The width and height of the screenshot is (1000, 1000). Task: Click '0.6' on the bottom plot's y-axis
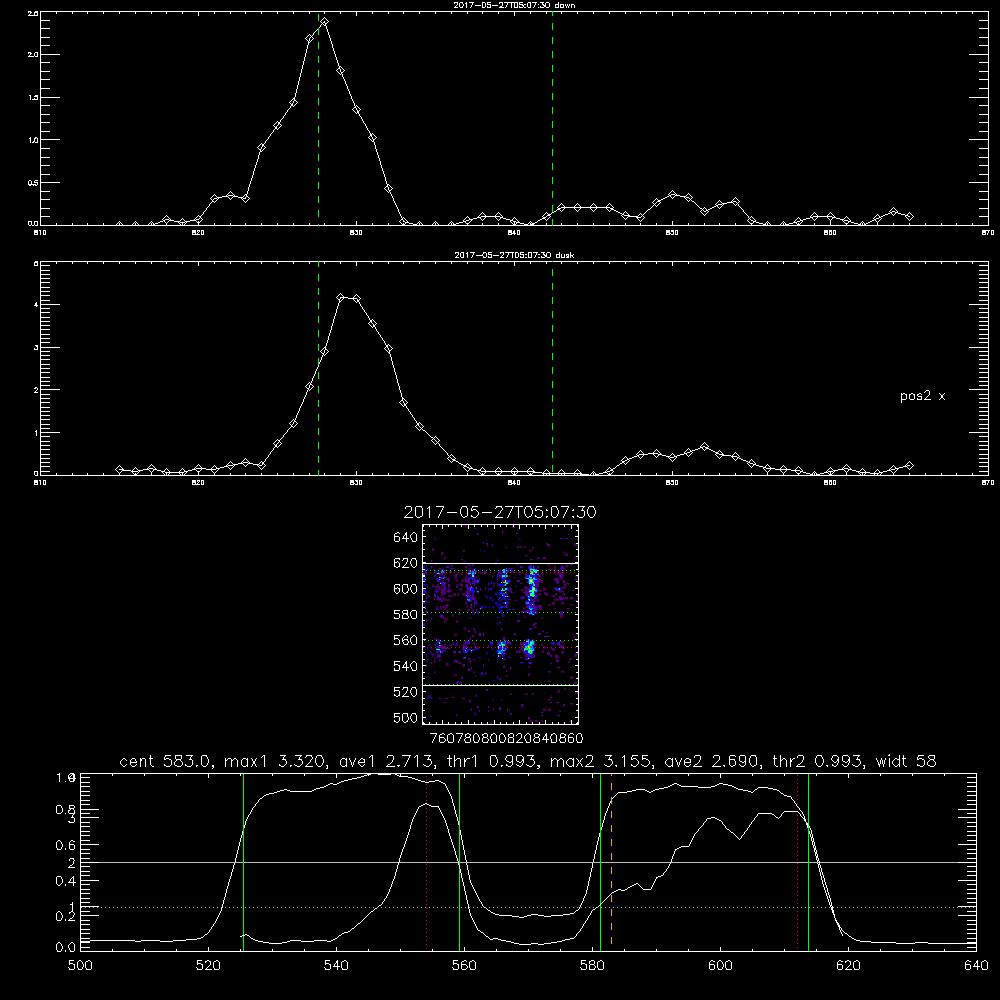[x=66, y=845]
